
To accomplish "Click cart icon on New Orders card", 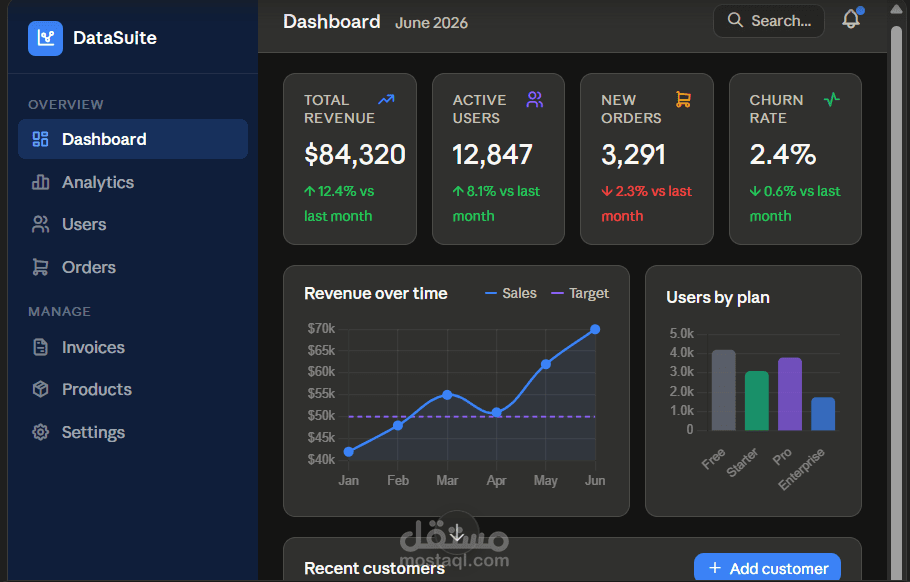I will (683, 100).
